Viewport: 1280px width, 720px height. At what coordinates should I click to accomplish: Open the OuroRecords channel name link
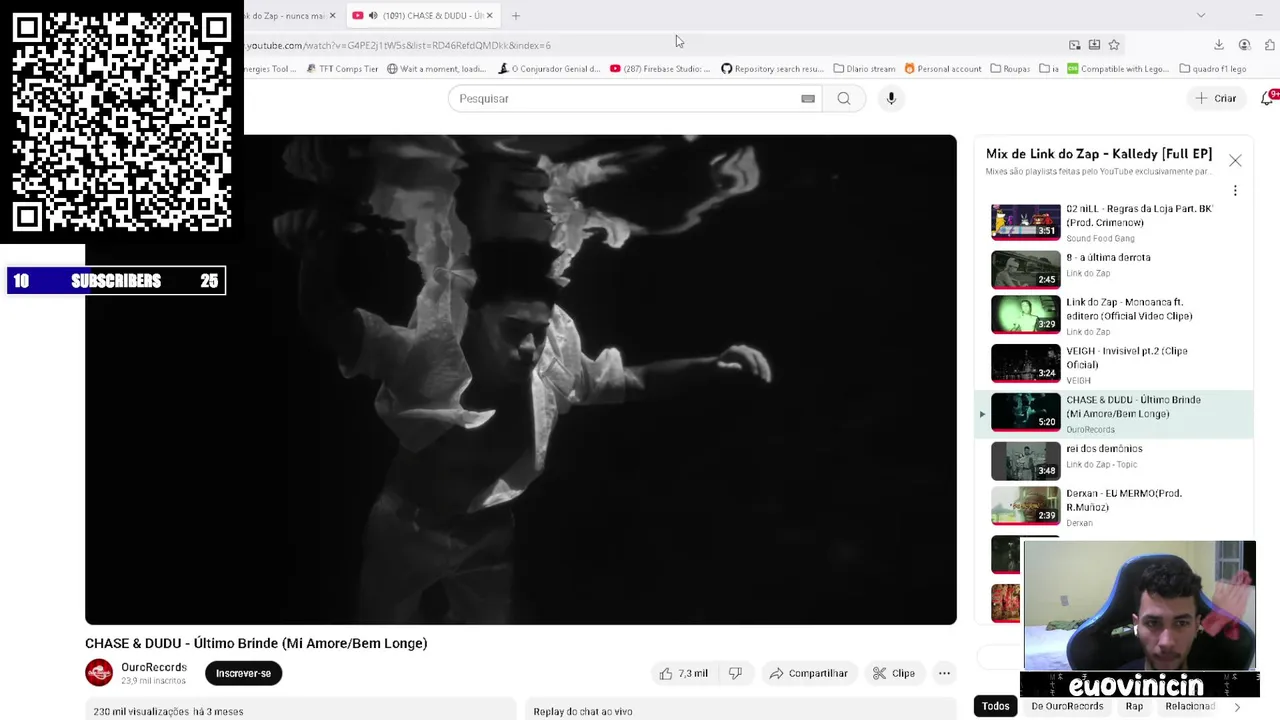[x=154, y=667]
